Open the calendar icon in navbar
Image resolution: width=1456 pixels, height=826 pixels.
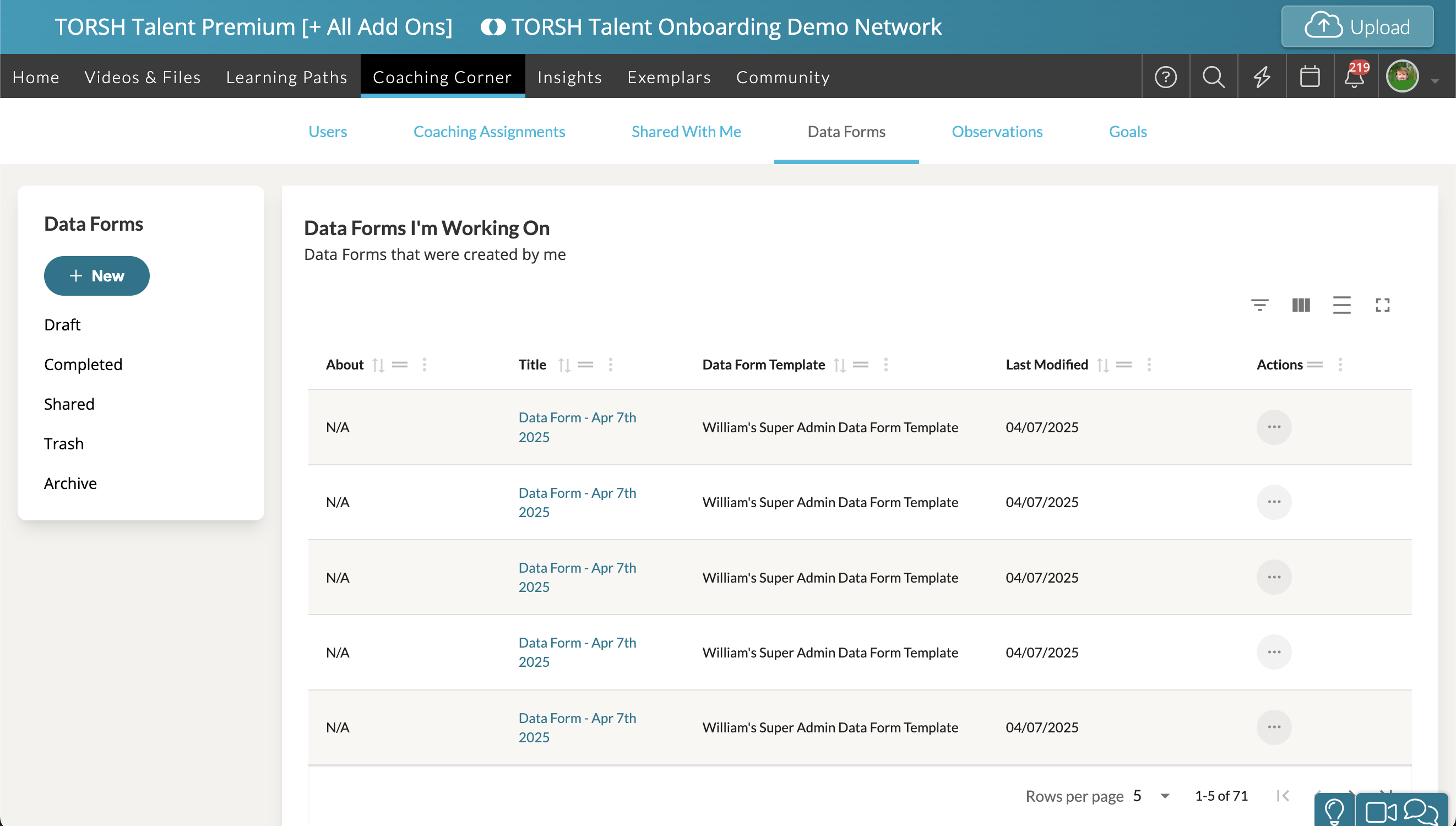(x=1309, y=77)
